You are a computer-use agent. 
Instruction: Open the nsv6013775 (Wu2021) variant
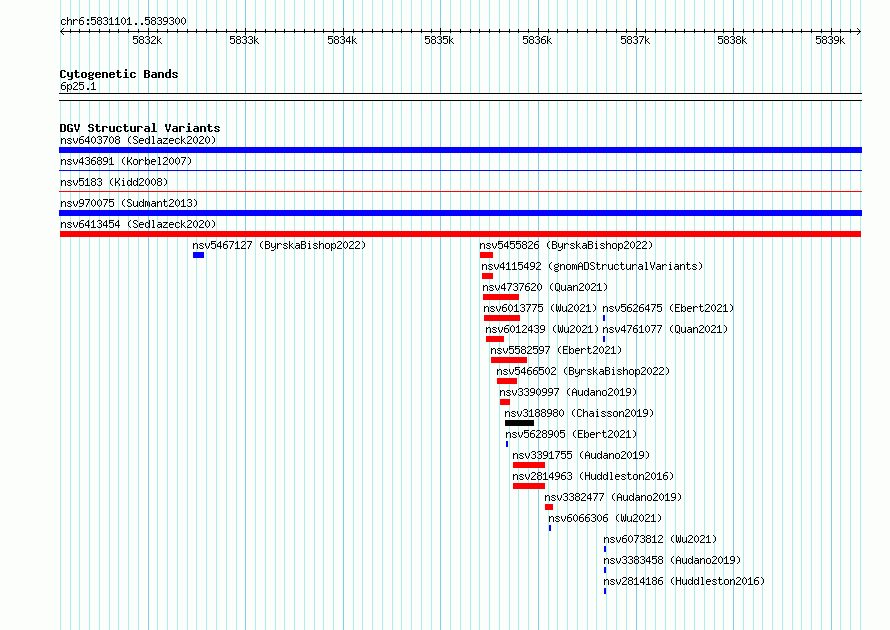[x=540, y=308]
